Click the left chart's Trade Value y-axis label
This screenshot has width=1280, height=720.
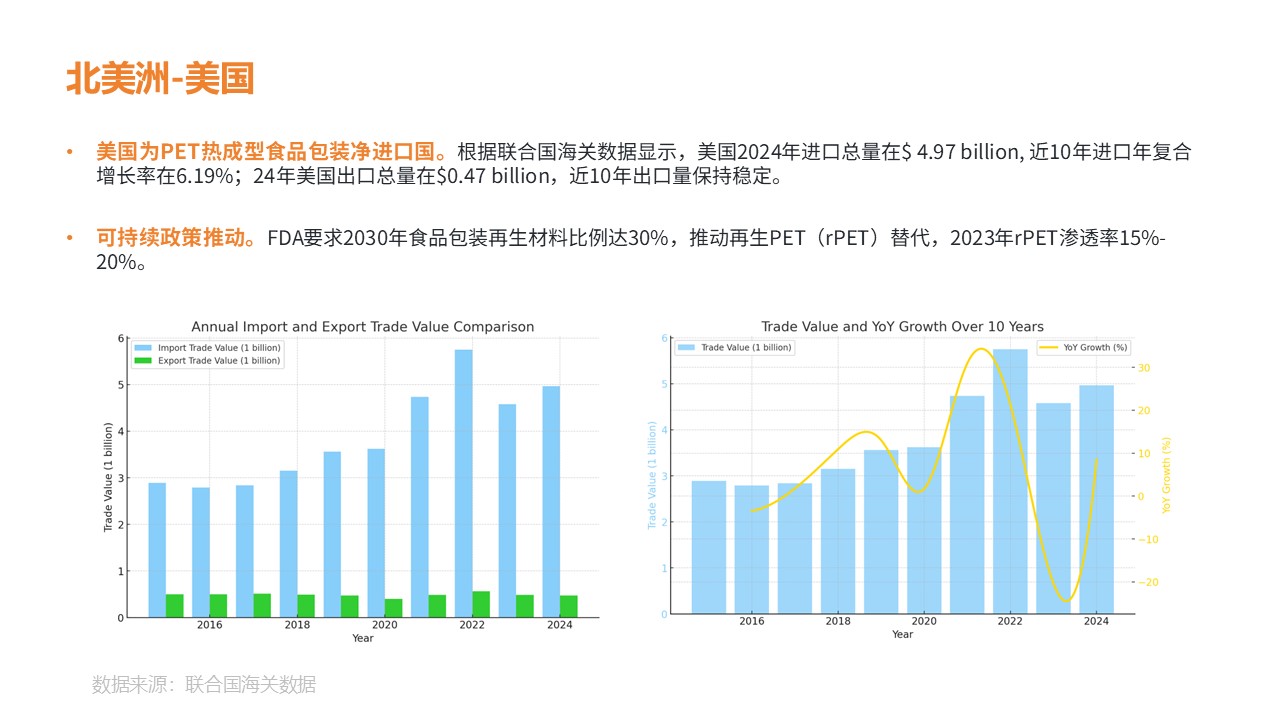108,477
